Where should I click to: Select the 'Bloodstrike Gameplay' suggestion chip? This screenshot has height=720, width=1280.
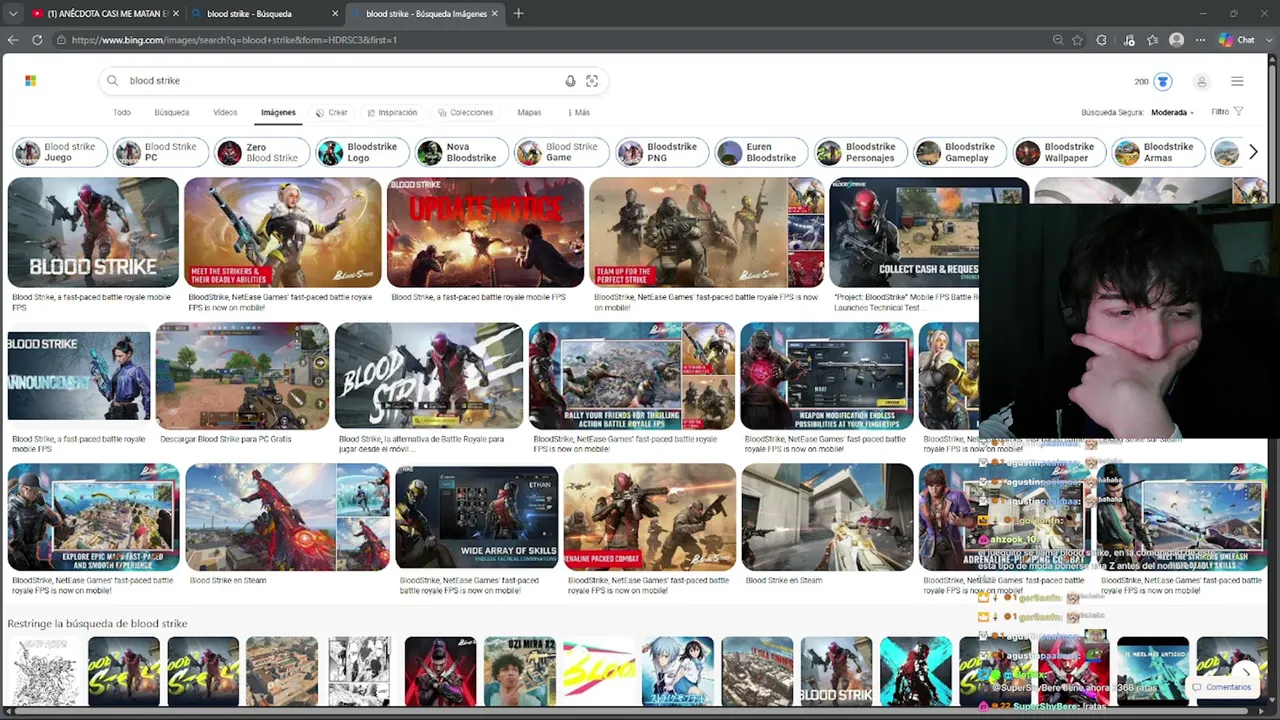click(x=959, y=152)
